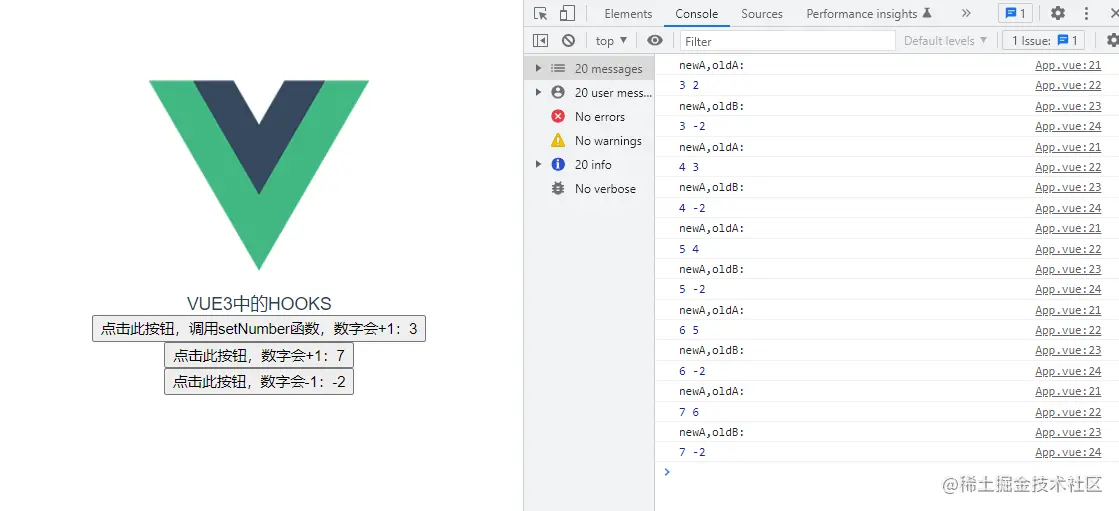Open App.vue:24 link beside '5 -2'

pos(1068,290)
